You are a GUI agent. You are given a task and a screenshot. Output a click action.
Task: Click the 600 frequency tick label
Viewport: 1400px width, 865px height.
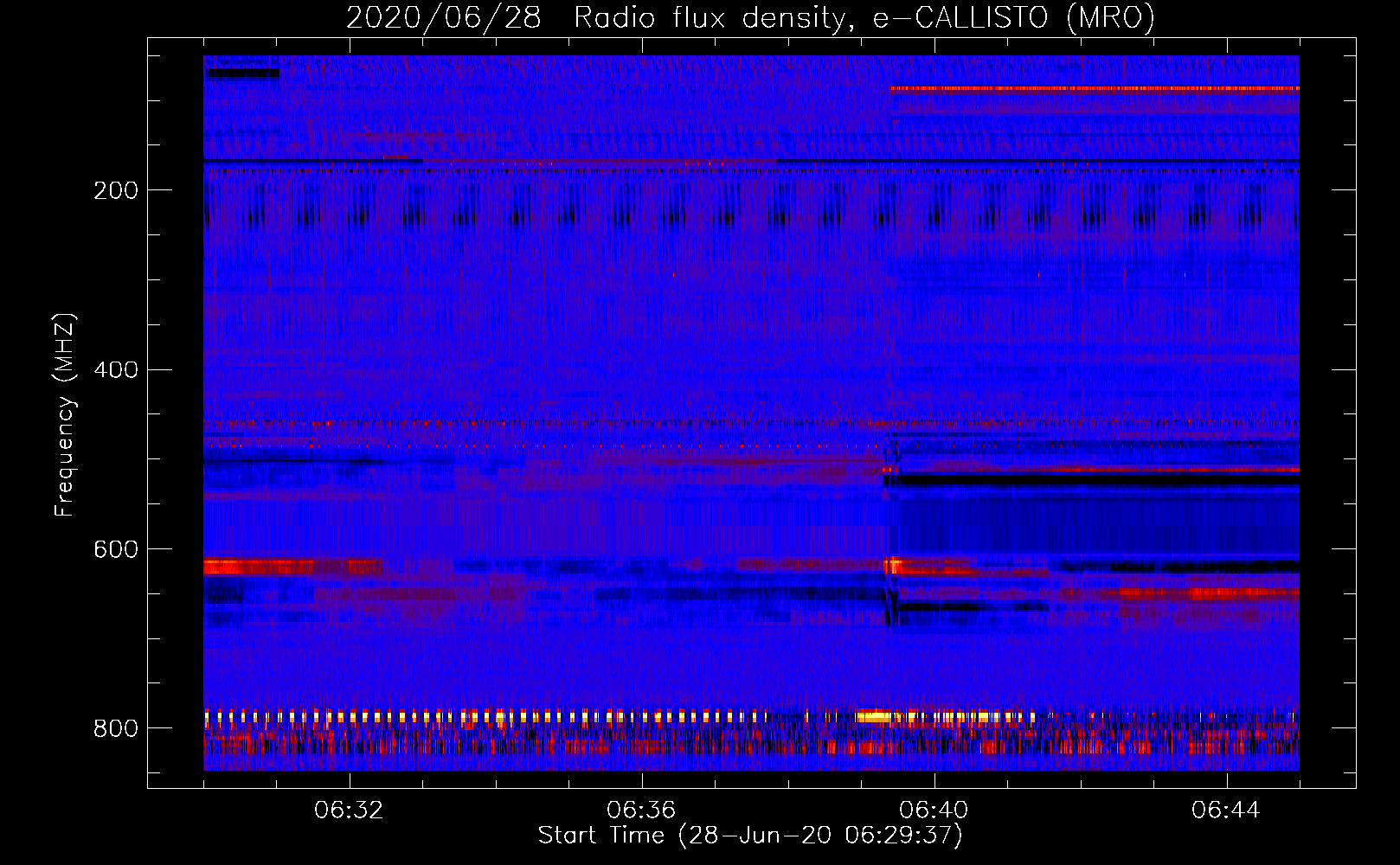[x=116, y=550]
